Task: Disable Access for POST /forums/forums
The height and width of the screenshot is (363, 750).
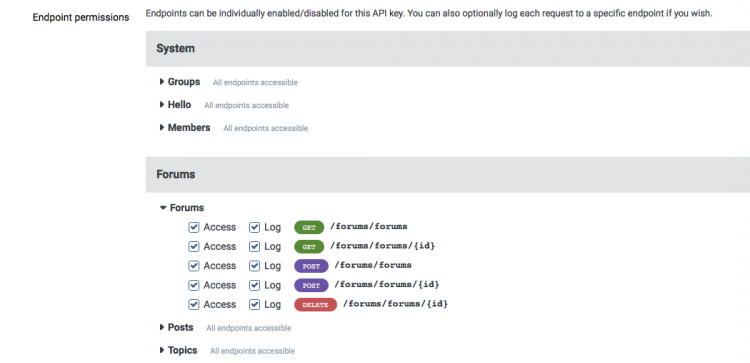Action: (193, 265)
